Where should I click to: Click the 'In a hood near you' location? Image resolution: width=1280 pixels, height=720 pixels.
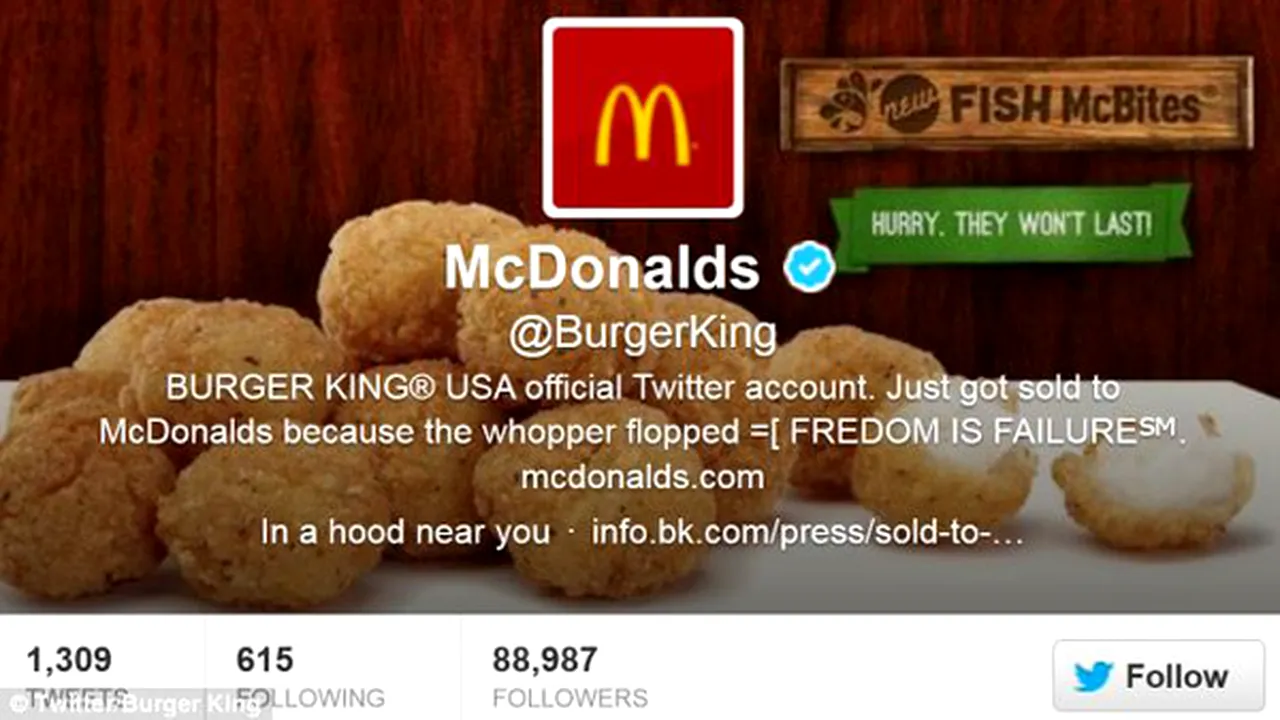click(405, 532)
